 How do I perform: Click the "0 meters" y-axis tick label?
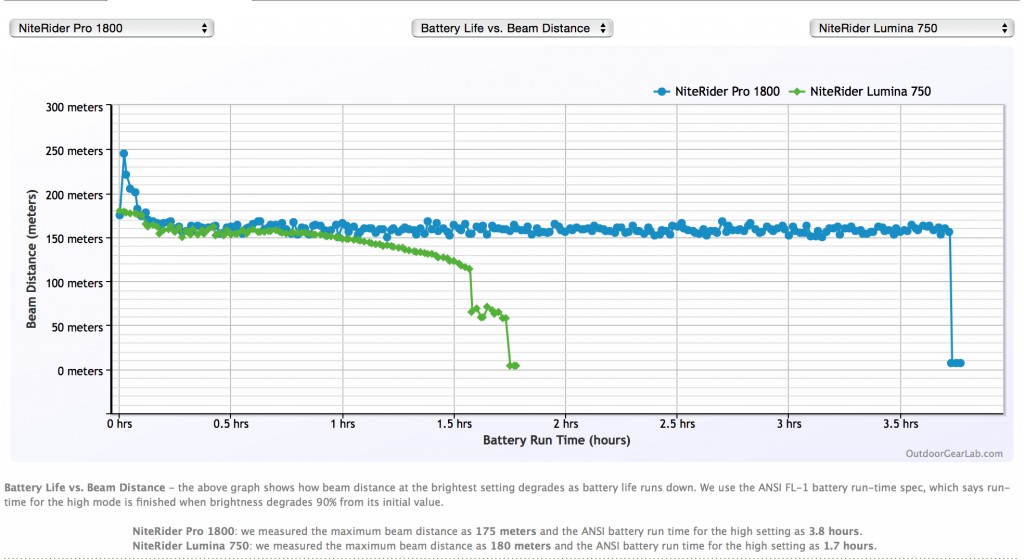[78, 371]
